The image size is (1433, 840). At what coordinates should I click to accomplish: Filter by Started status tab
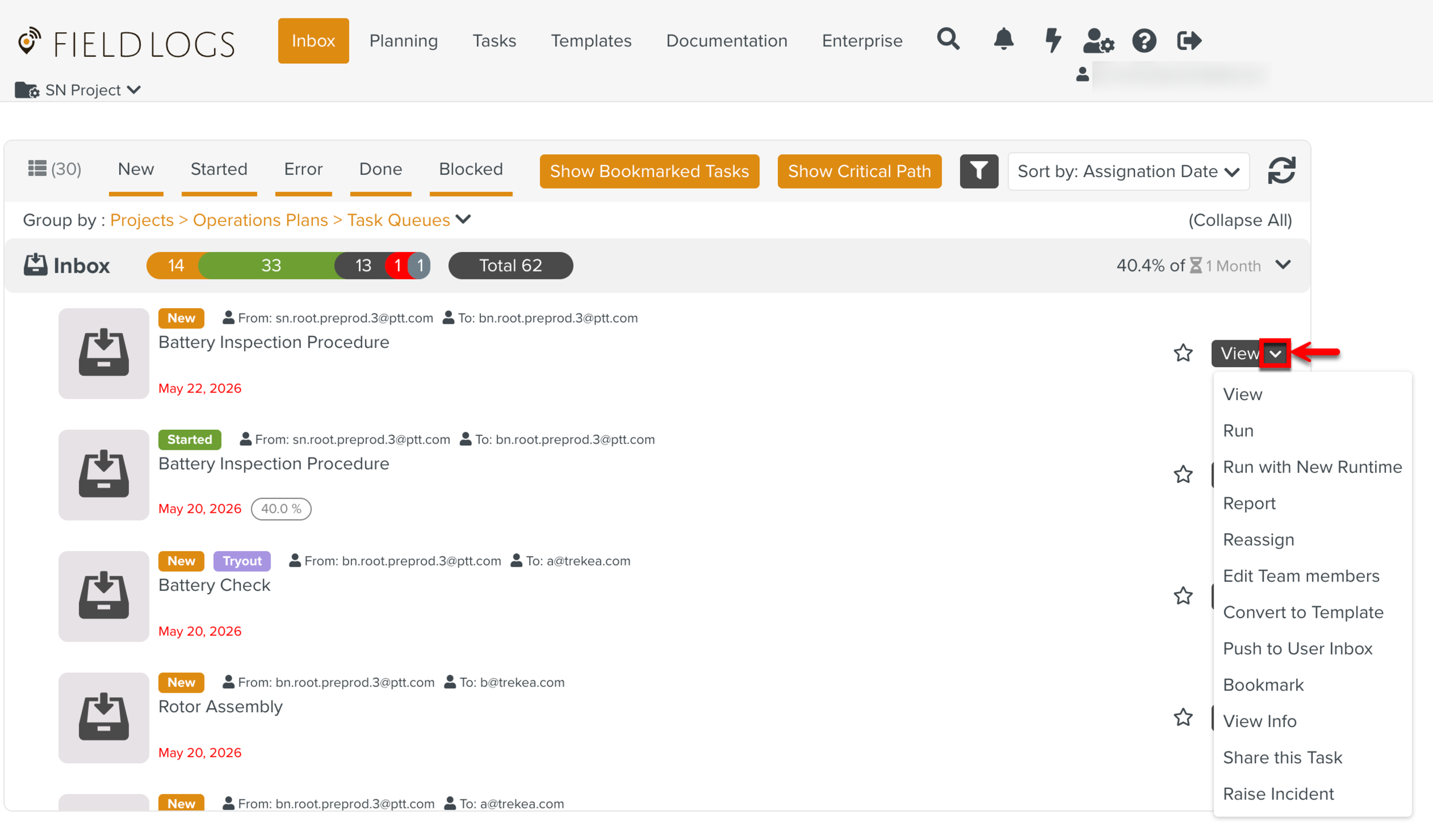tap(219, 170)
